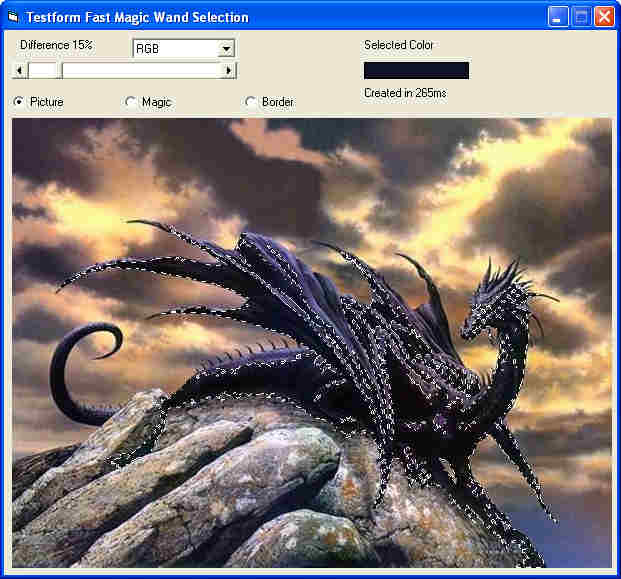
Task: Click the dark Selected Color swatch
Action: [416, 70]
